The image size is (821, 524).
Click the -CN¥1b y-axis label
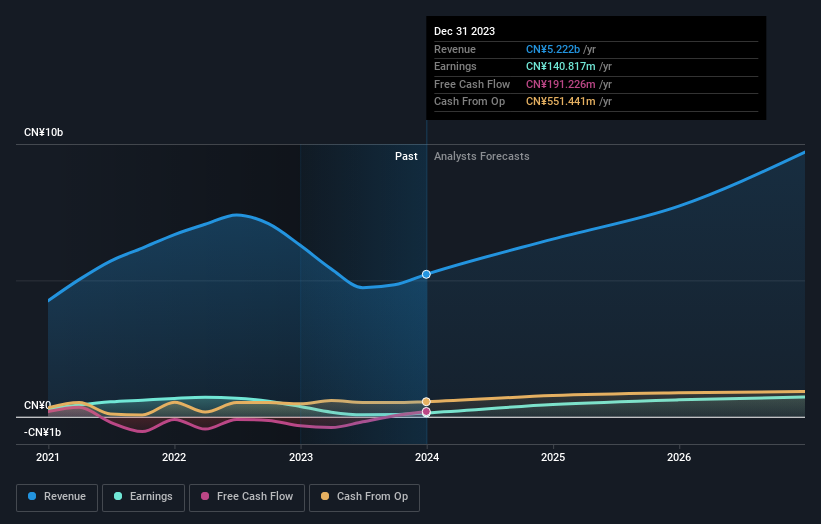click(42, 432)
